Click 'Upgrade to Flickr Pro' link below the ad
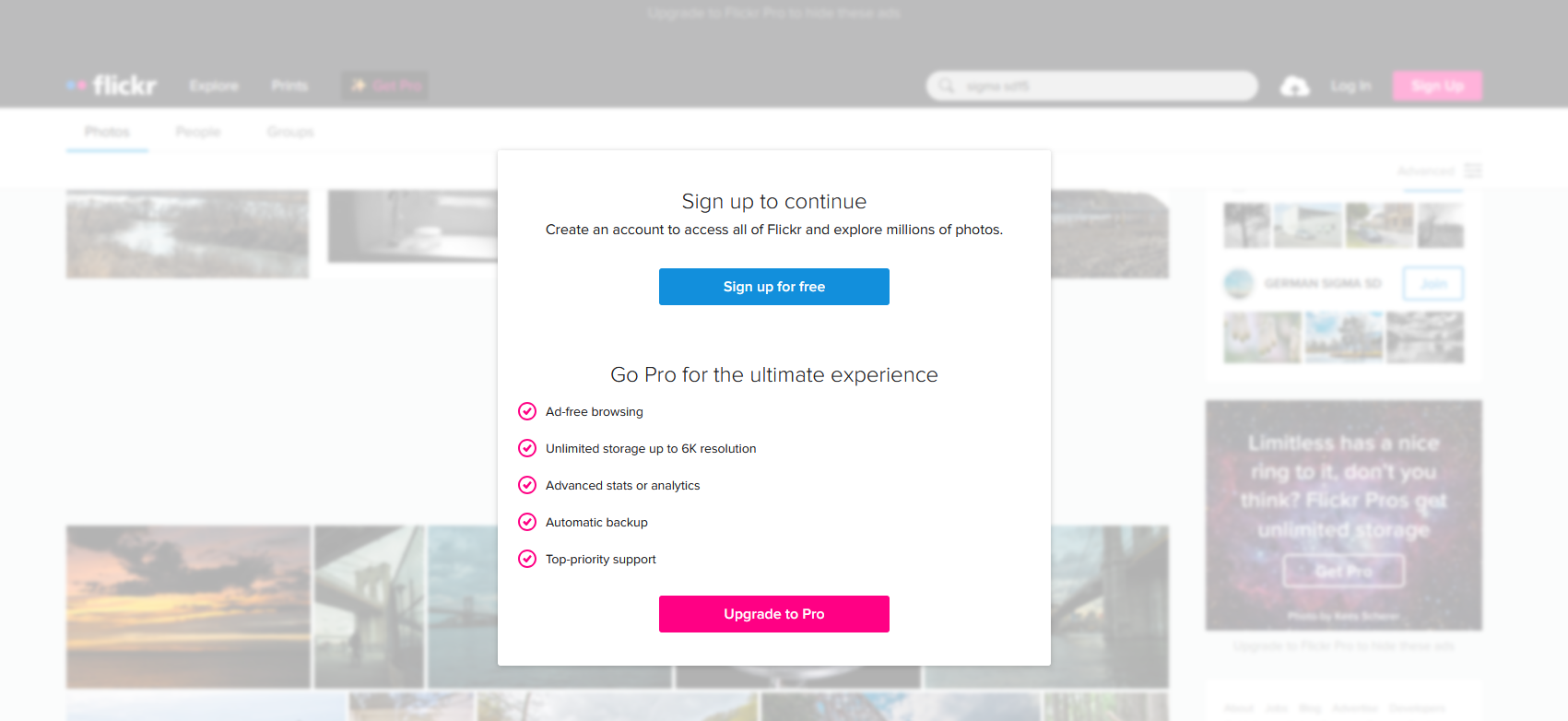1568x721 pixels. pos(1344,646)
